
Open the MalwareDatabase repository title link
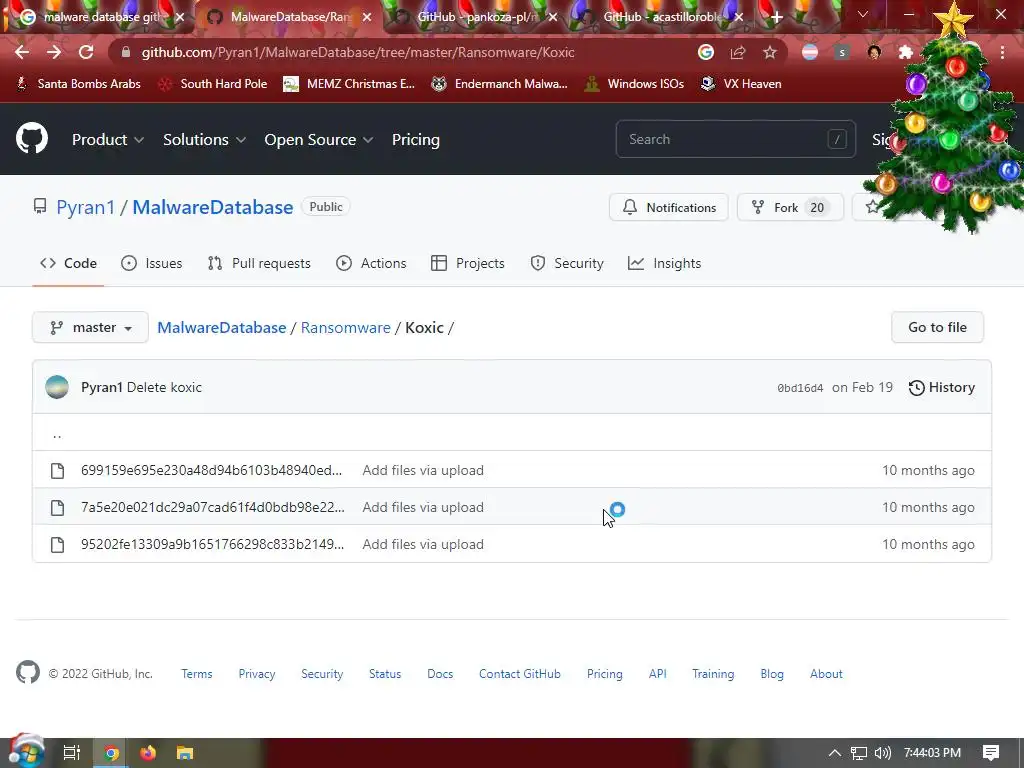coord(213,207)
